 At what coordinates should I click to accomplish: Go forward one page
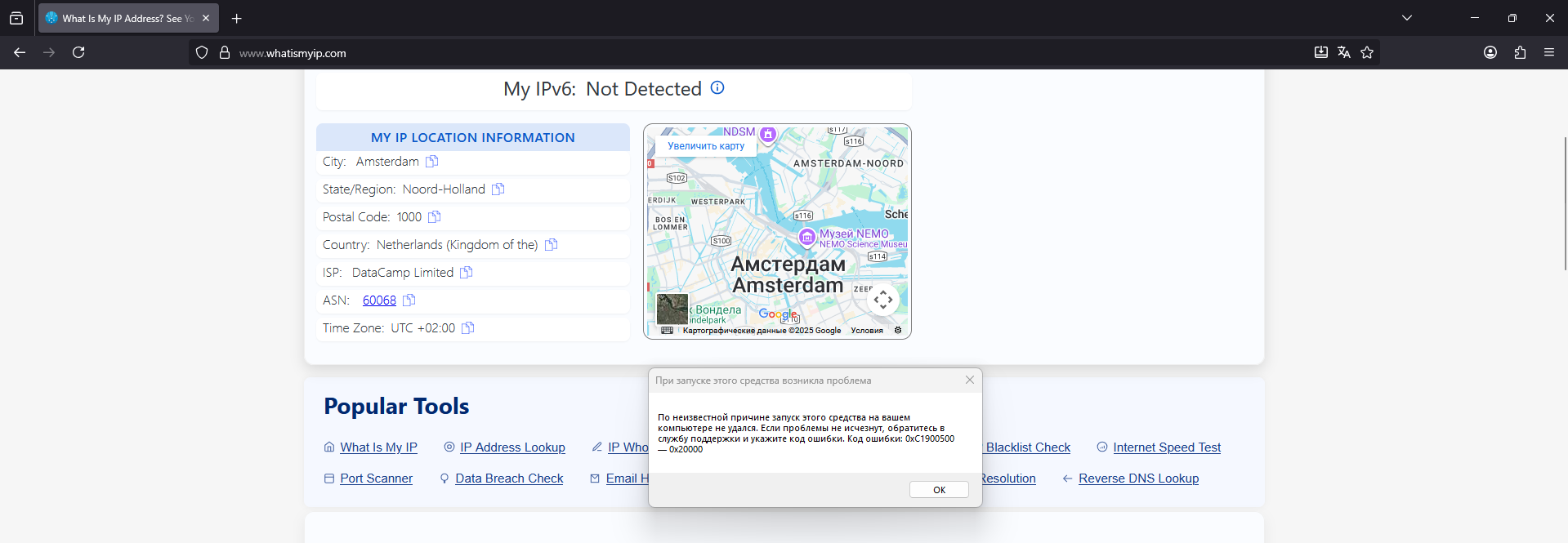pyautogui.click(x=49, y=52)
